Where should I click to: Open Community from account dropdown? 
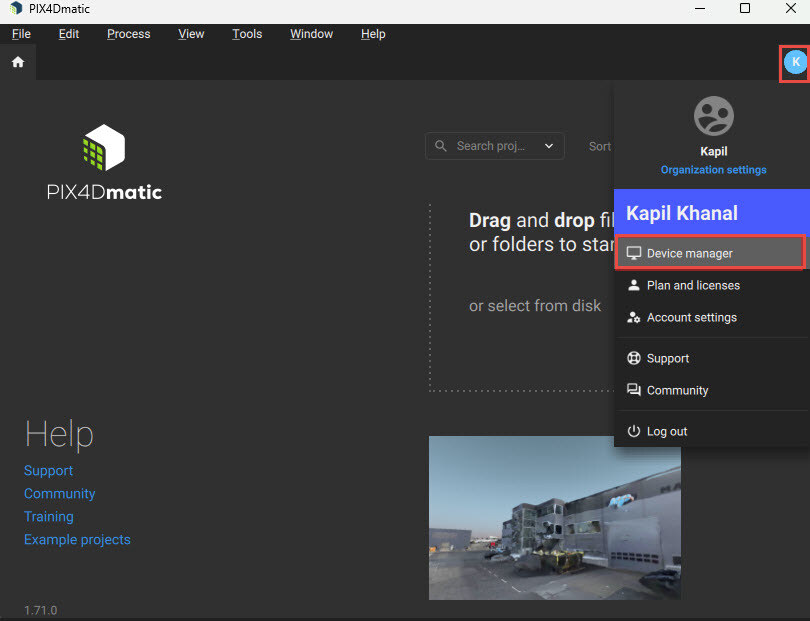(676, 390)
